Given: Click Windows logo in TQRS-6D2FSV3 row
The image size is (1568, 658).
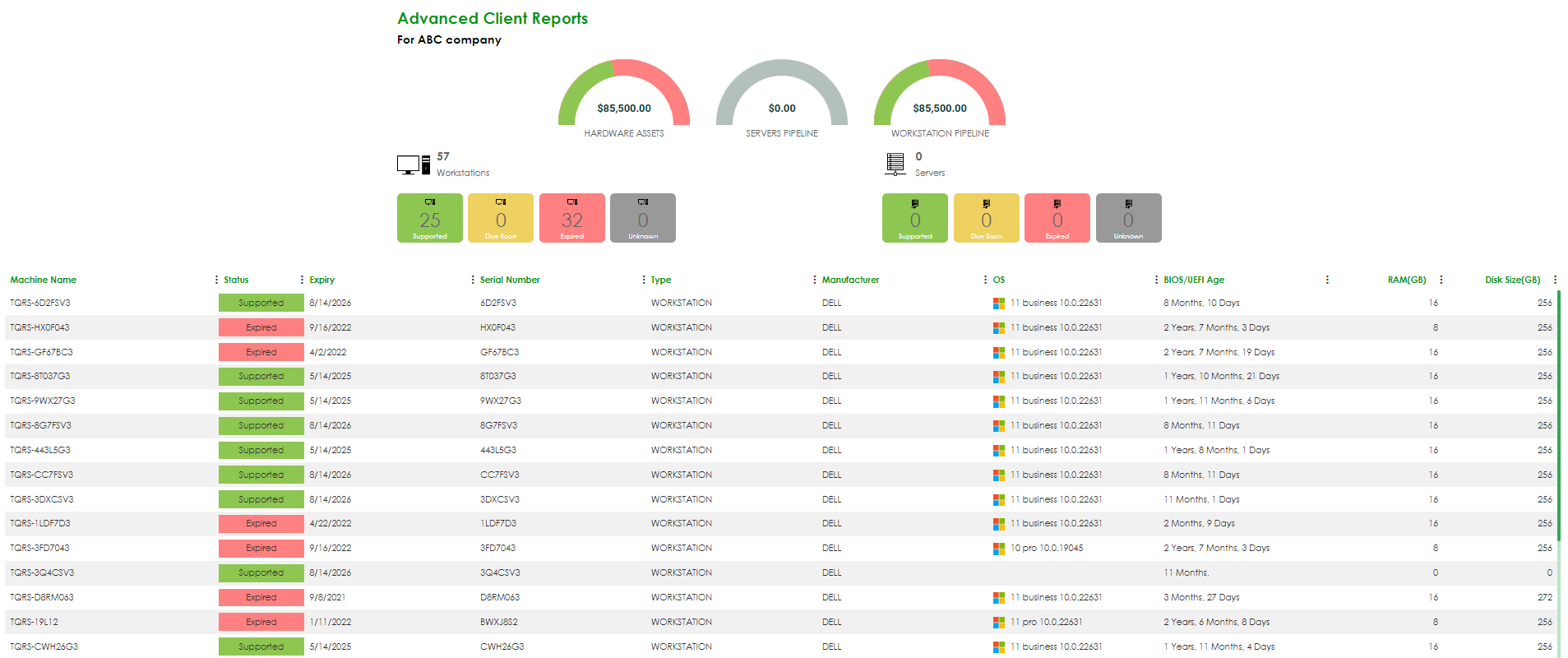Looking at the screenshot, I should pyautogui.click(x=998, y=304).
